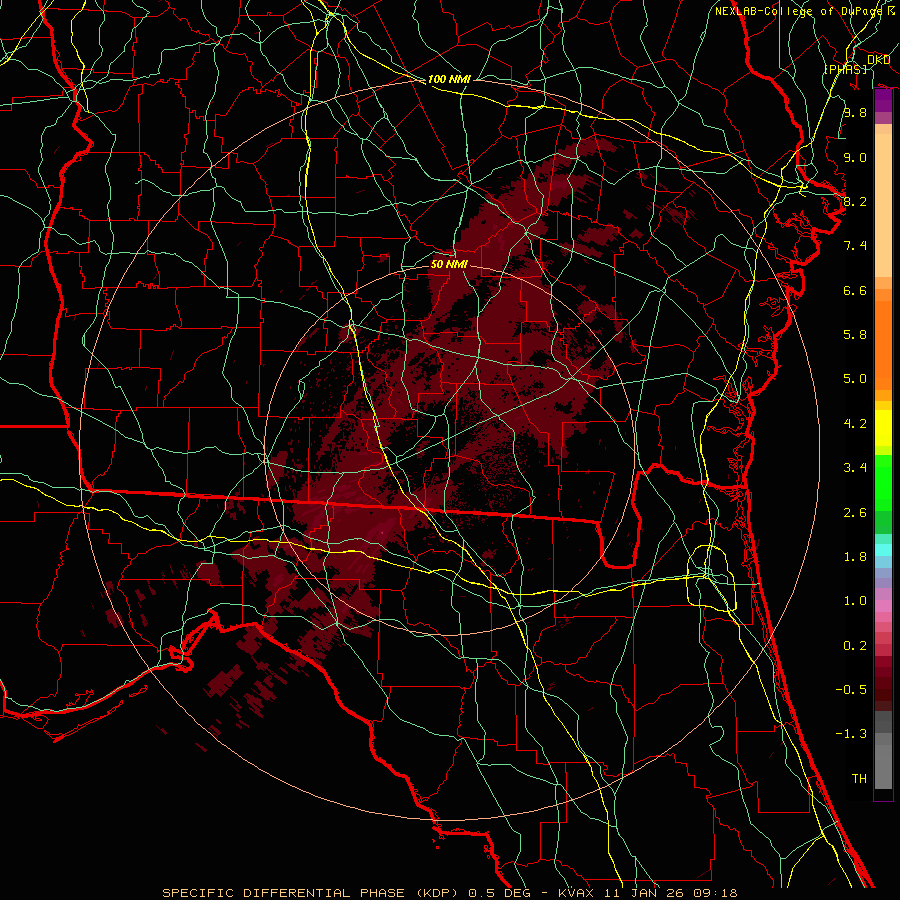Click the '9.8' scale value
Screen dimensions: 900x900
(855, 112)
